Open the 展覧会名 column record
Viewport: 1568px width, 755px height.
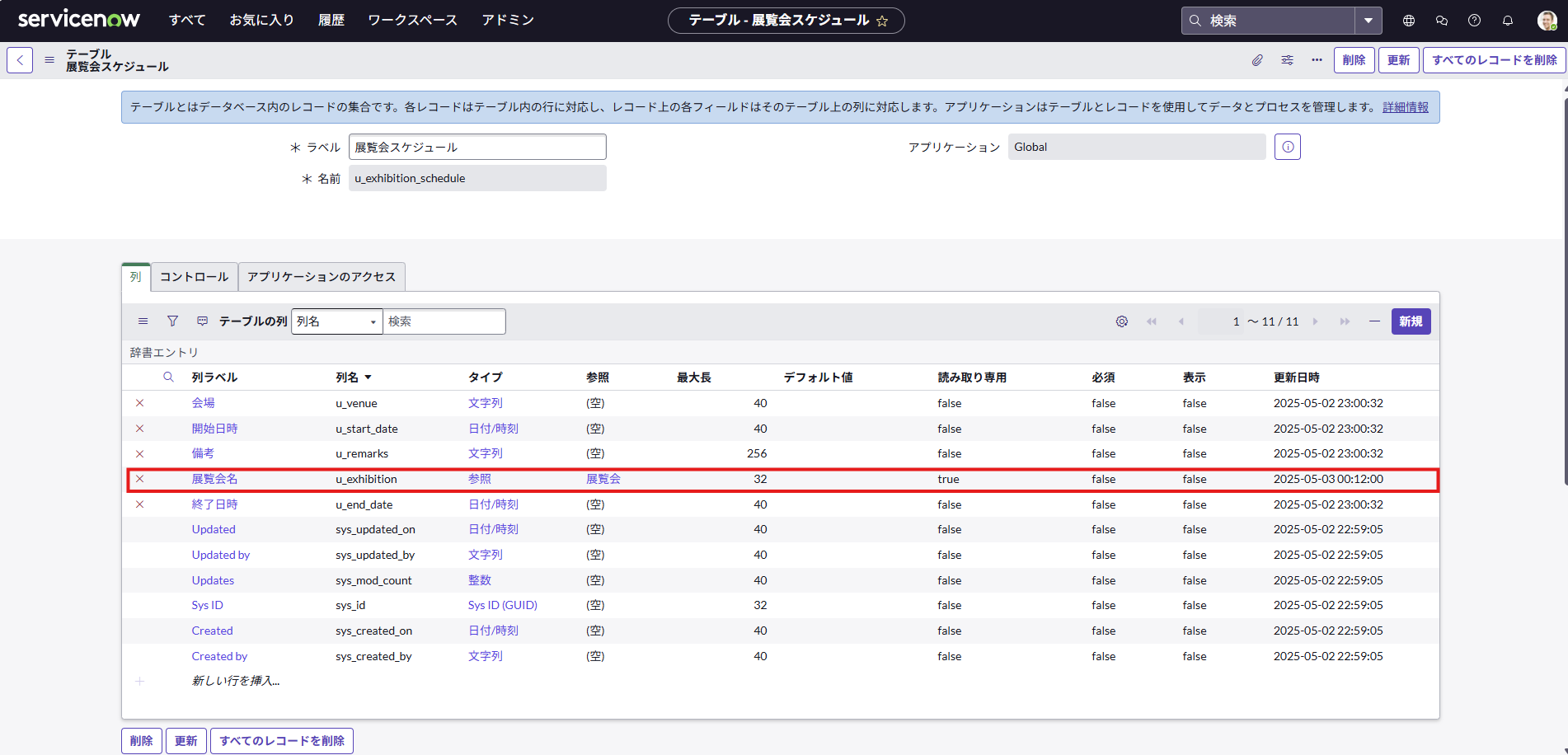214,479
